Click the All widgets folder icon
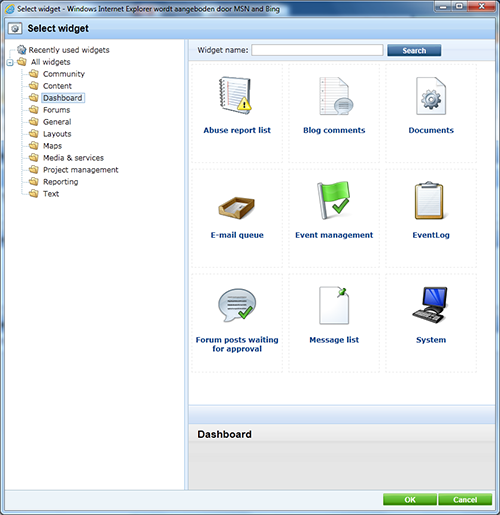The width and height of the screenshot is (500, 515). point(22,62)
